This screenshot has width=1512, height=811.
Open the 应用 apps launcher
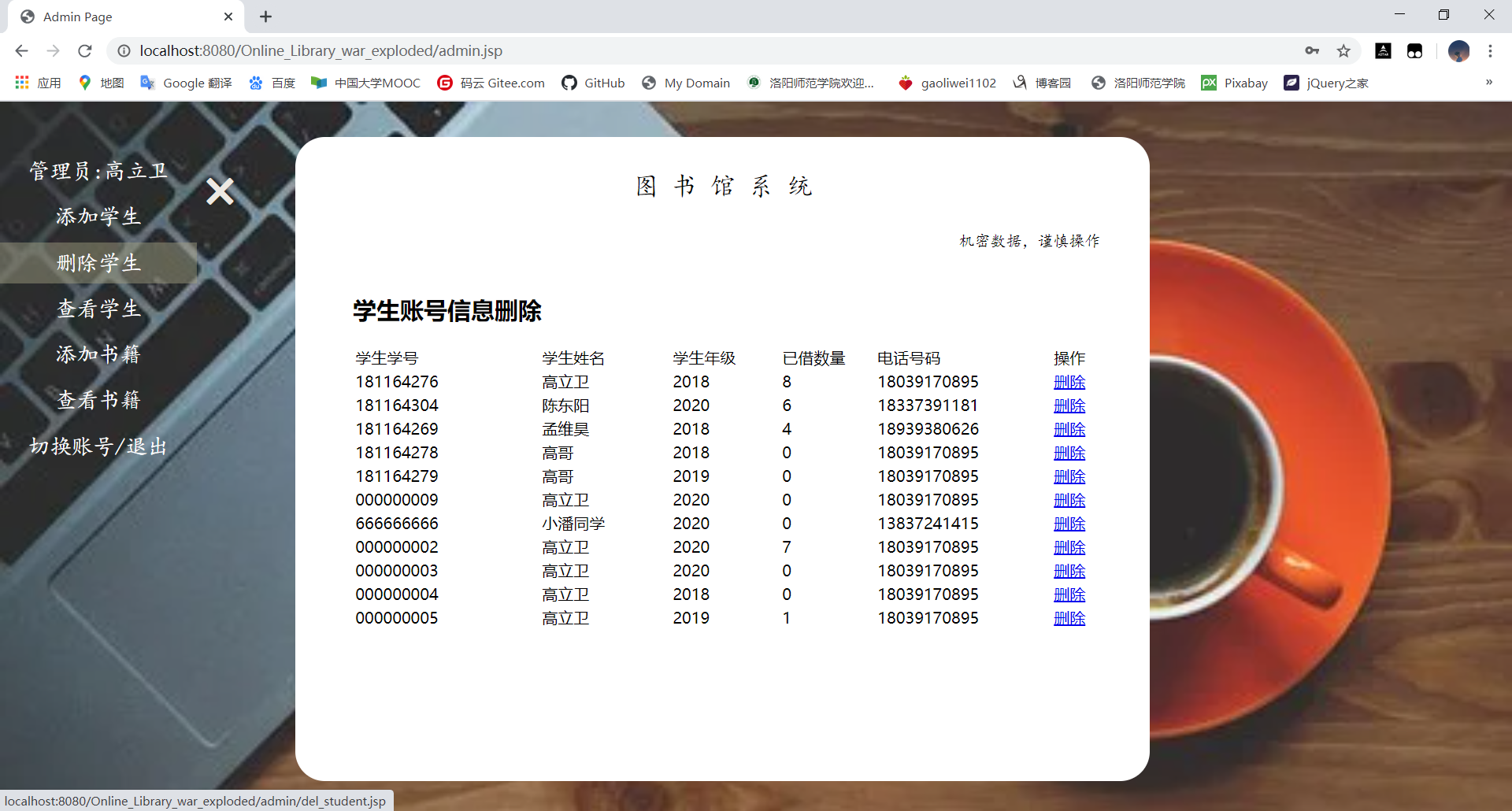[37, 83]
